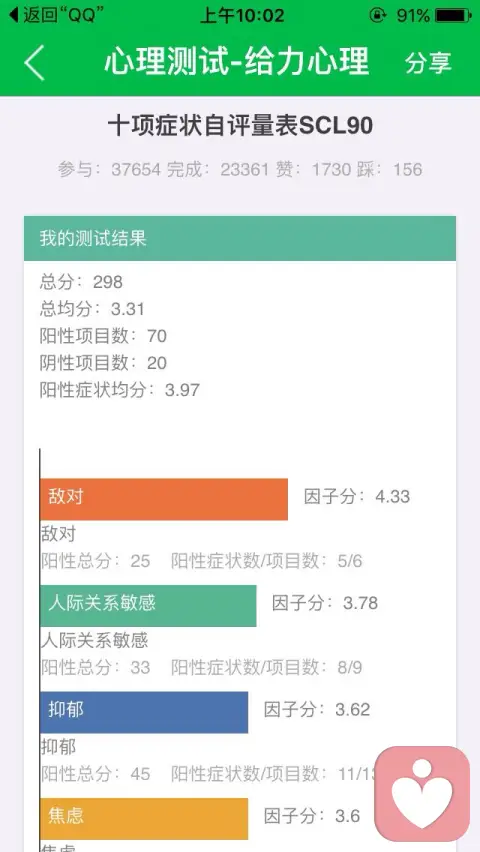Viewport: 480px width, 852px height.
Task: Tap the 阳性症状均分:3.97 line
Action: (120, 390)
